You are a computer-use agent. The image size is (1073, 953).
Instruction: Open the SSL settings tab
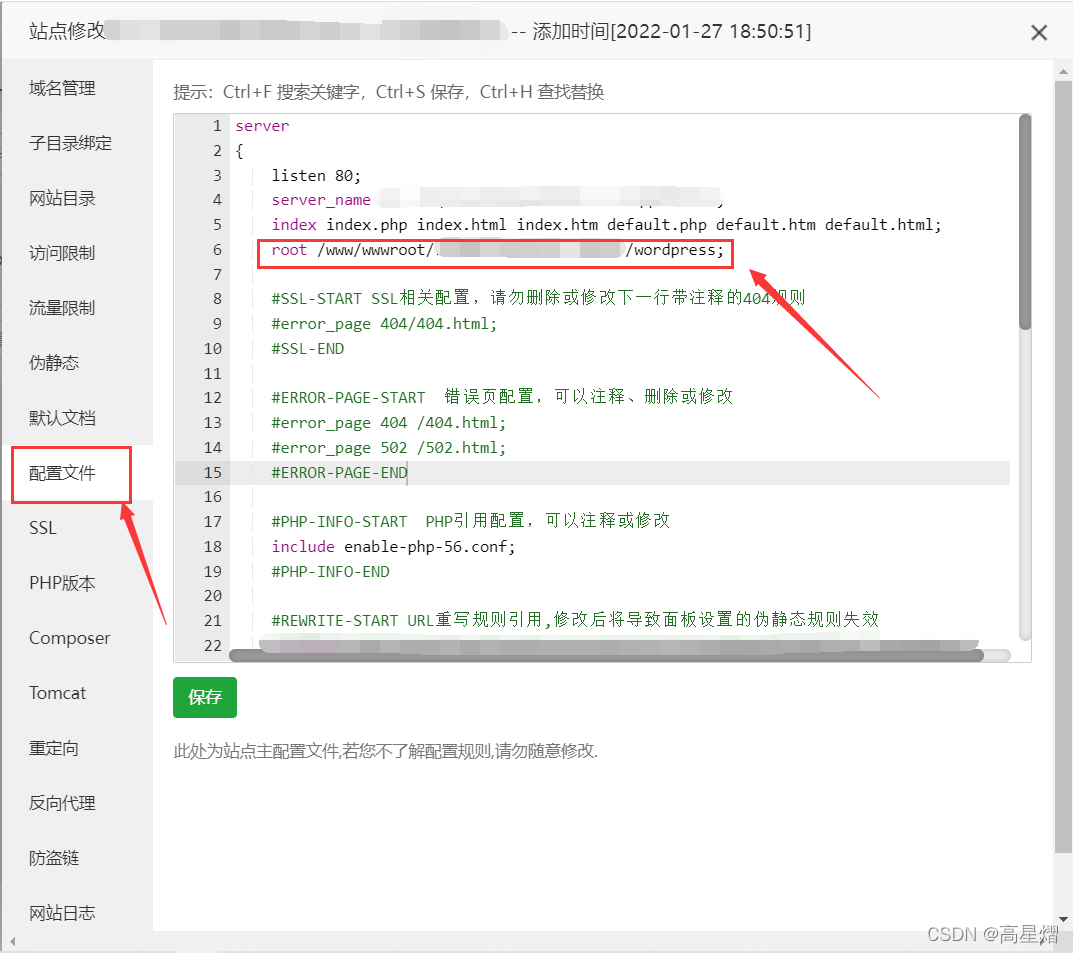(43, 528)
